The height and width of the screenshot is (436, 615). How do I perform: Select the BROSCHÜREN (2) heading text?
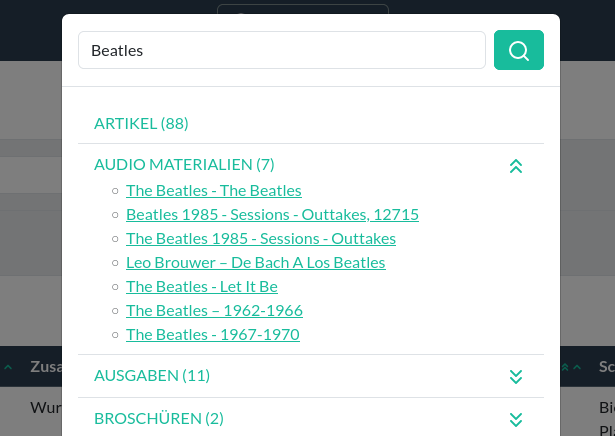[x=159, y=419]
